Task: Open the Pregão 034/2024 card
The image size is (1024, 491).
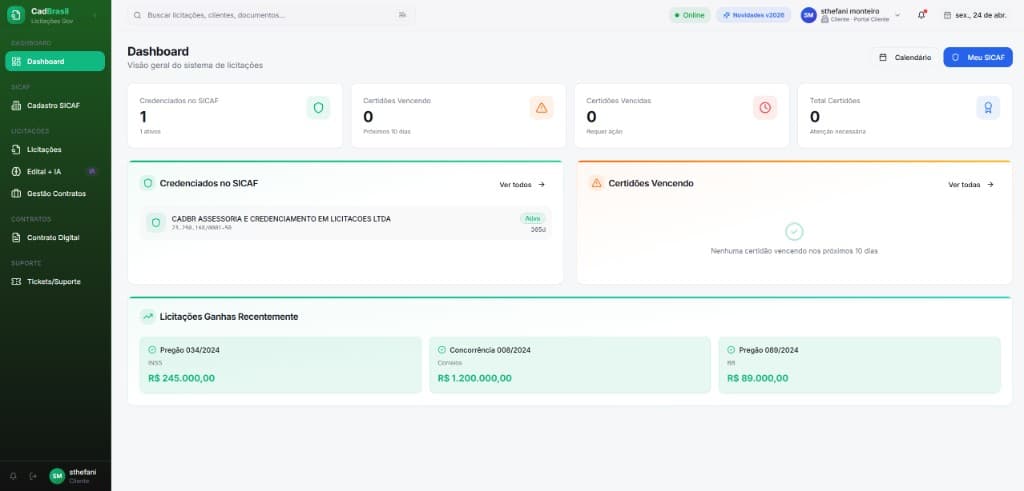Action: tap(280, 365)
